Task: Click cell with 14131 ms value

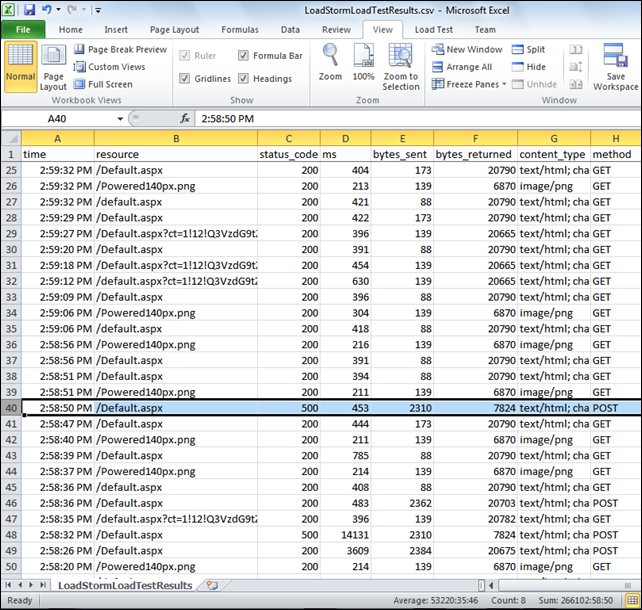Action: (346, 535)
